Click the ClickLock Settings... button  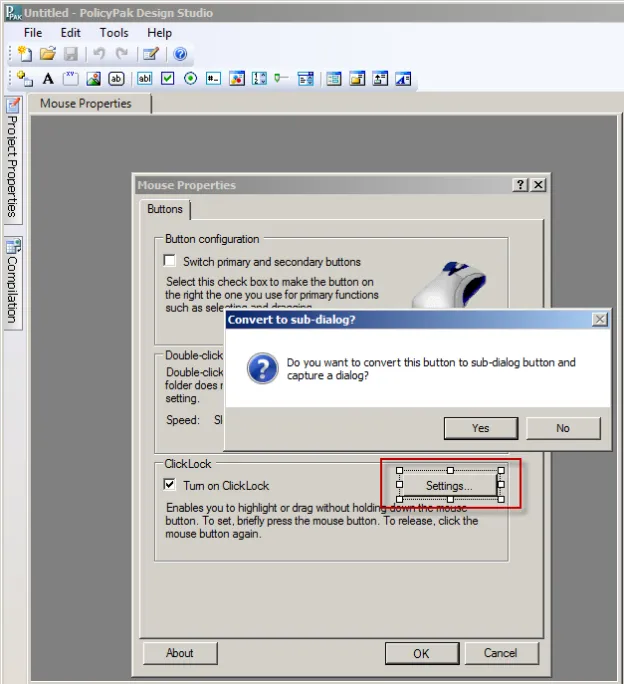(x=449, y=486)
